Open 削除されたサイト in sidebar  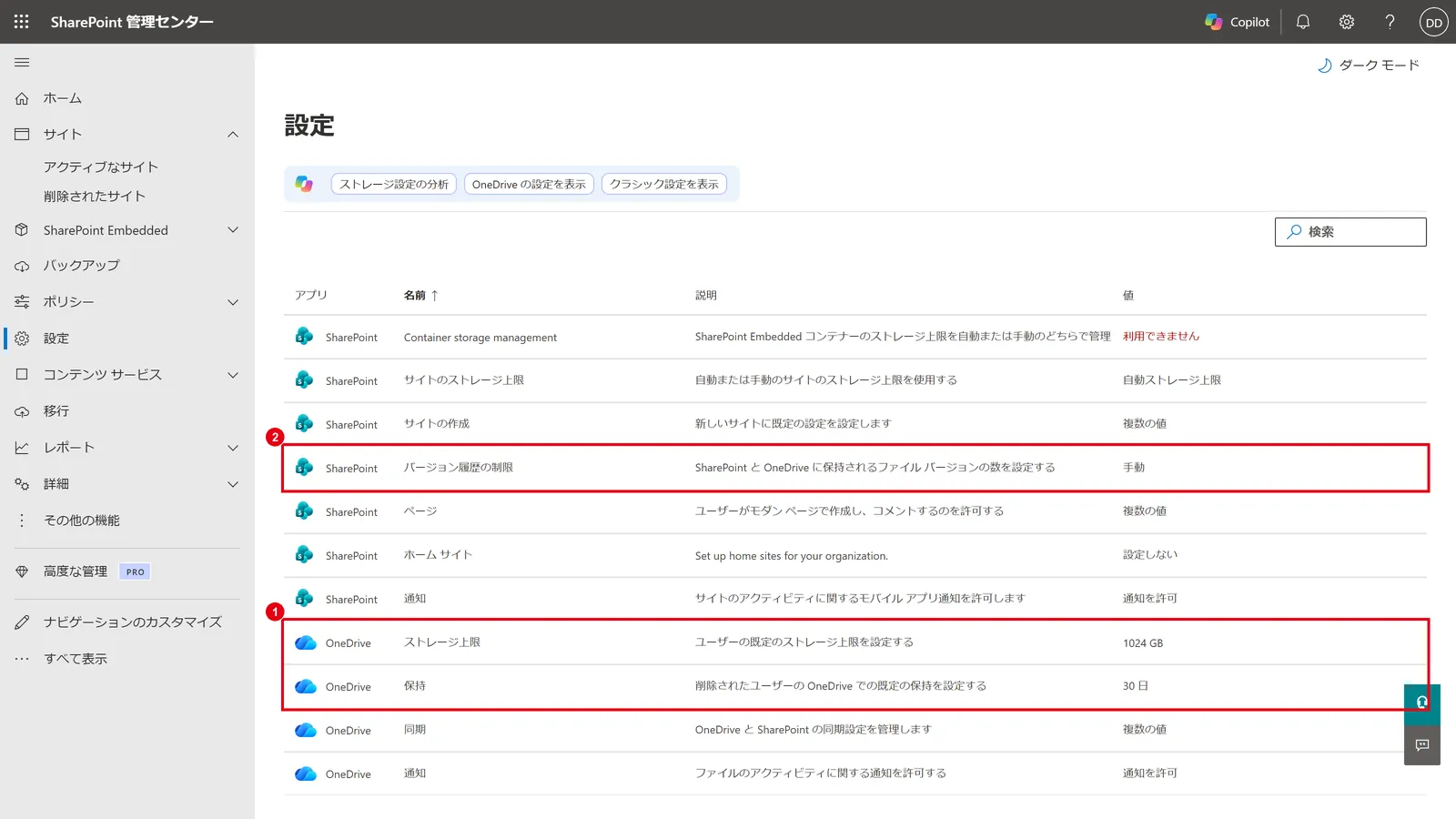pyautogui.click(x=95, y=197)
